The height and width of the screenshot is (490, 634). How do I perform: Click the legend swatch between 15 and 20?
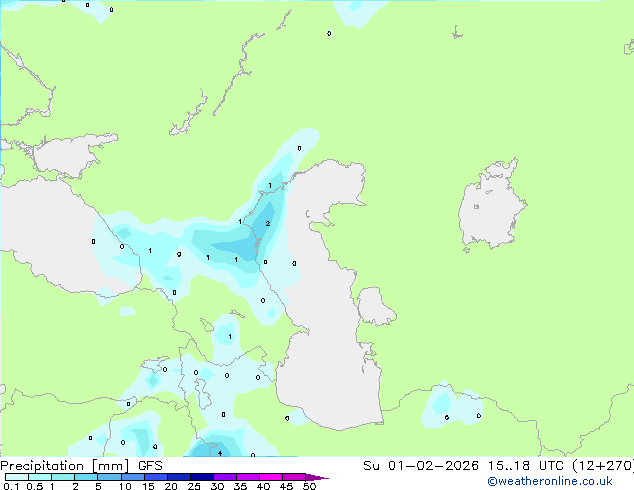155,477
